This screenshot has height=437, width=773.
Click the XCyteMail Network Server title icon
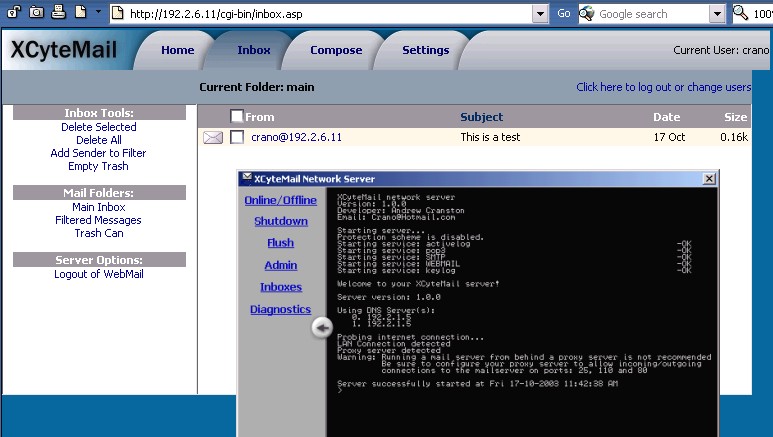(x=246, y=178)
